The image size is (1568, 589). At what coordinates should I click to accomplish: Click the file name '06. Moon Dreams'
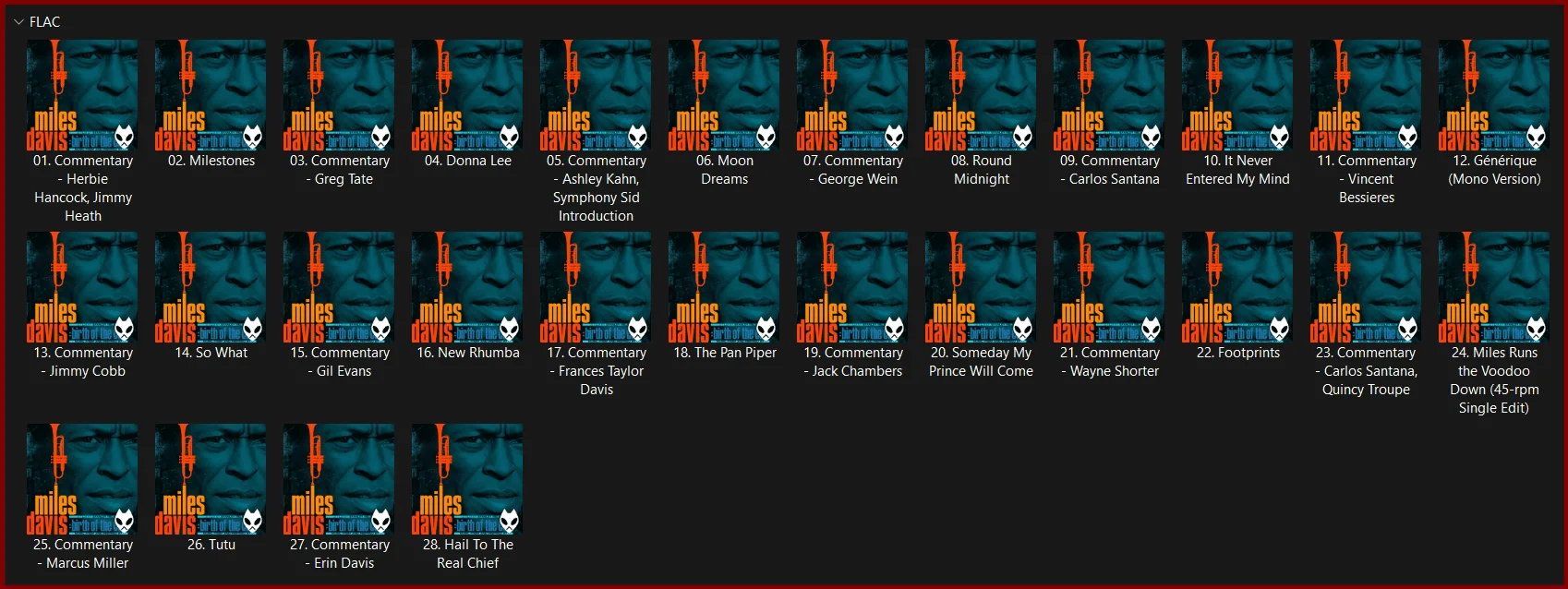pyautogui.click(x=725, y=170)
